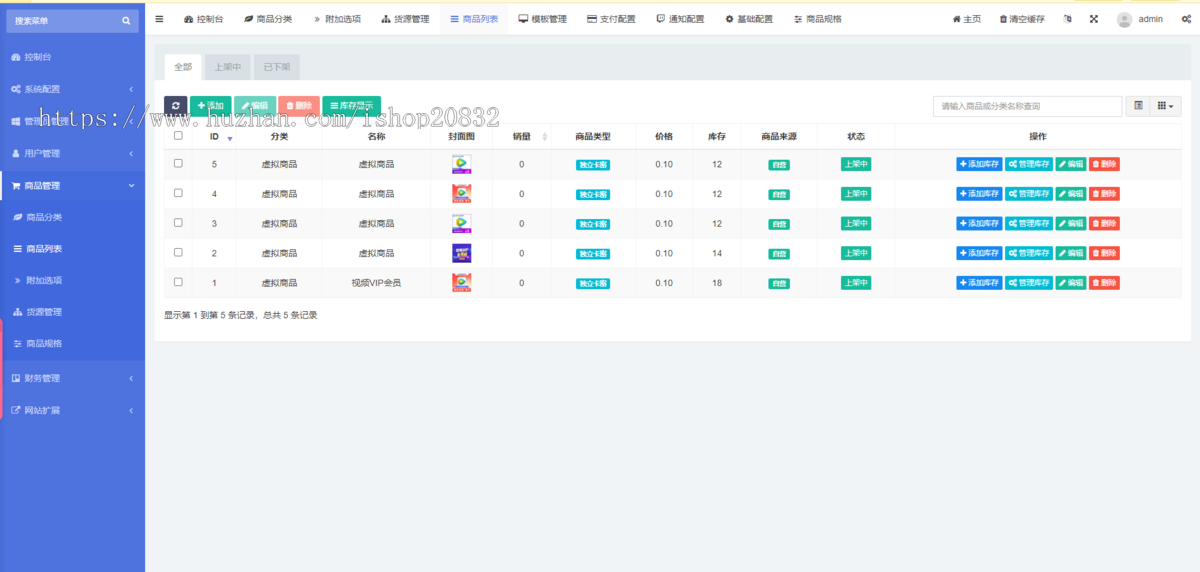Click the table view toggle icon

pos(1138,106)
